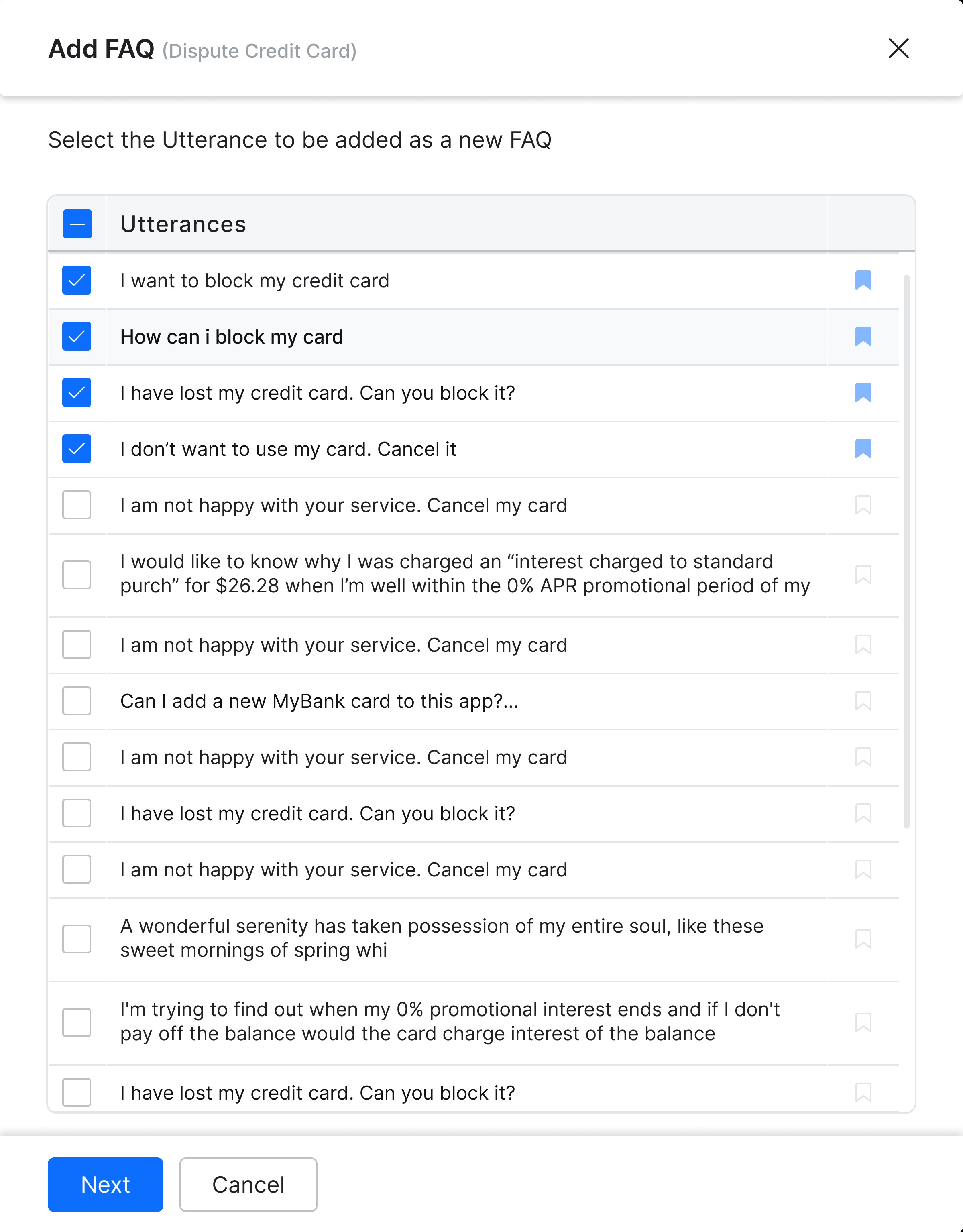Bookmark 'A wonderful serenity has taken possession' row
The height and width of the screenshot is (1232, 963).
(x=863, y=939)
